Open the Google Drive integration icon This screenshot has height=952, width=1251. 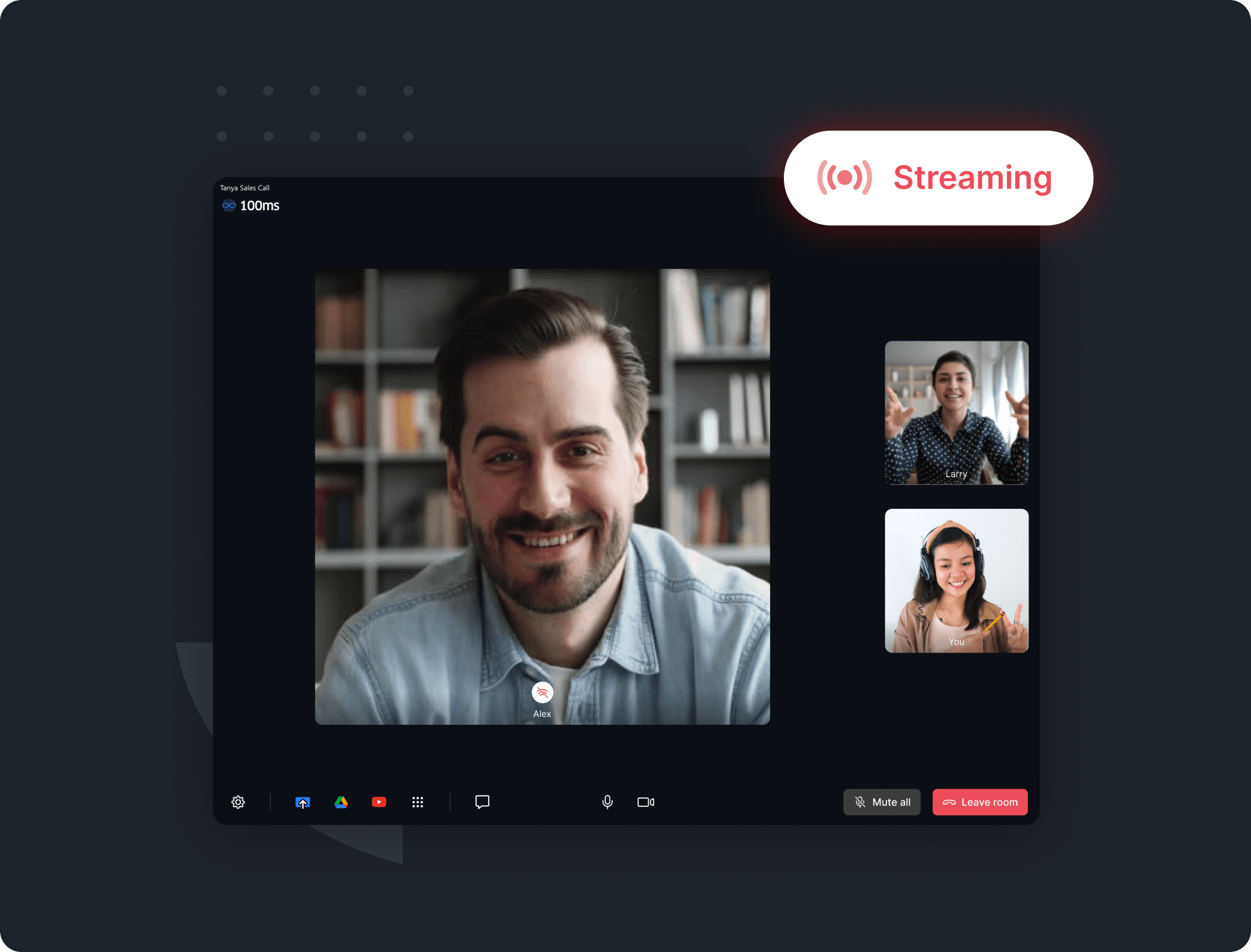point(341,802)
